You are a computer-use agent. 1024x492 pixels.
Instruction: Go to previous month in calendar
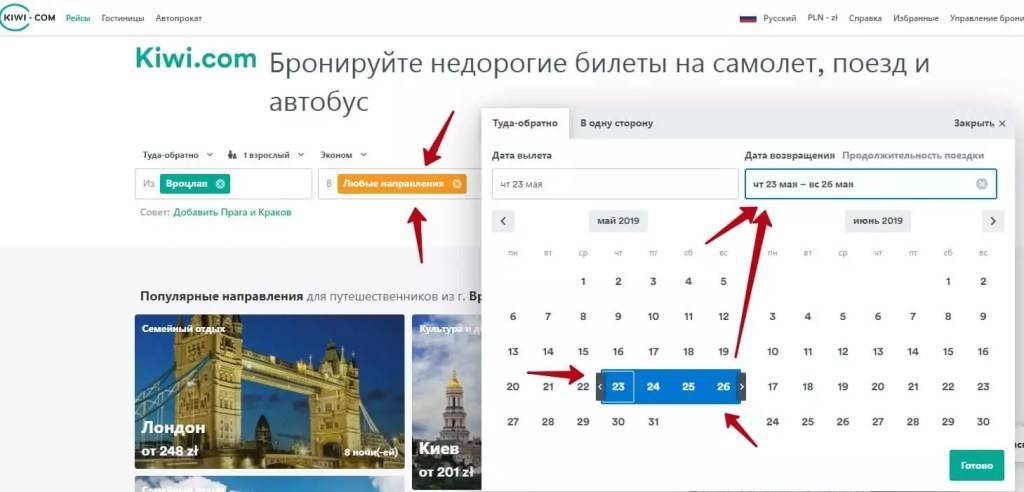(504, 221)
